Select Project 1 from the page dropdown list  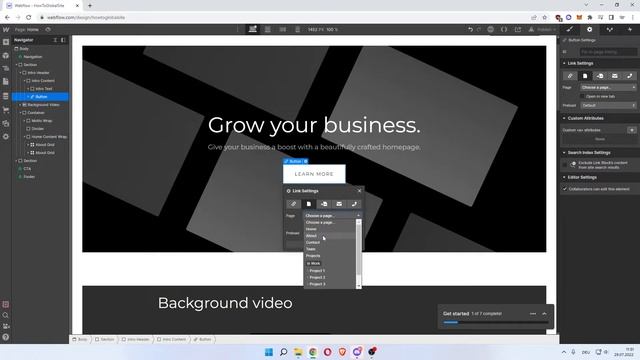330,271
